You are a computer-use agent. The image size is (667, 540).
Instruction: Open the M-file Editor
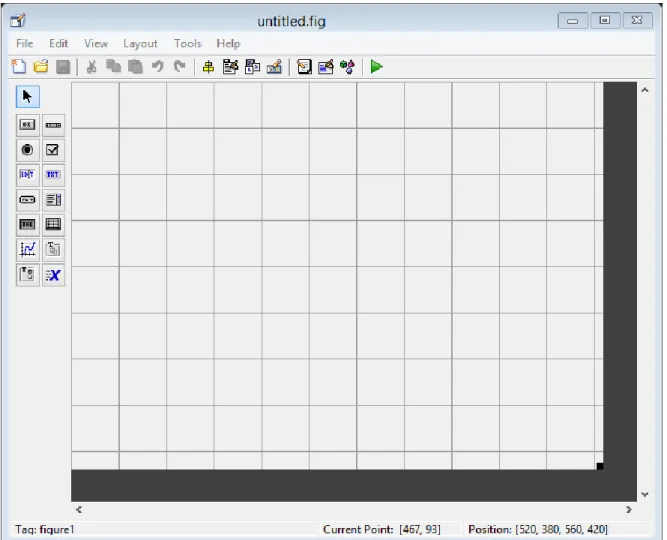pyautogui.click(x=304, y=67)
